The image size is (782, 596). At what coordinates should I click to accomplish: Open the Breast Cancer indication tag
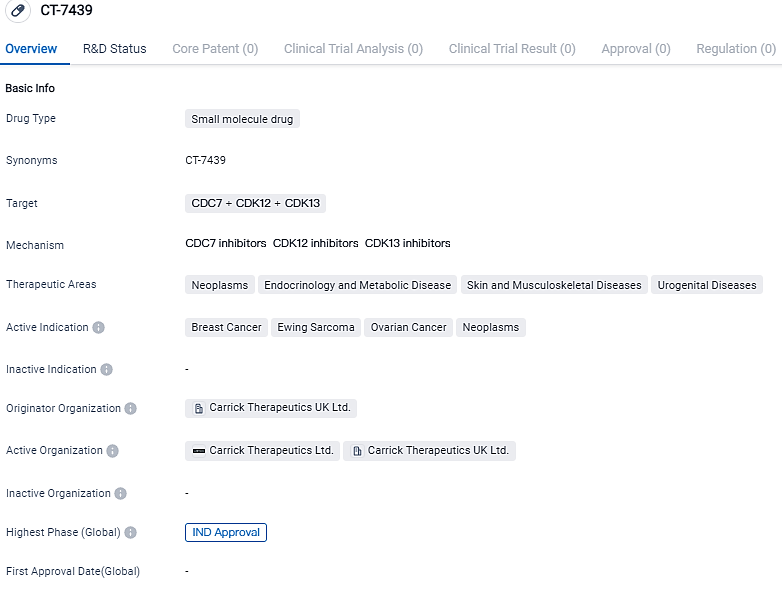tap(226, 327)
